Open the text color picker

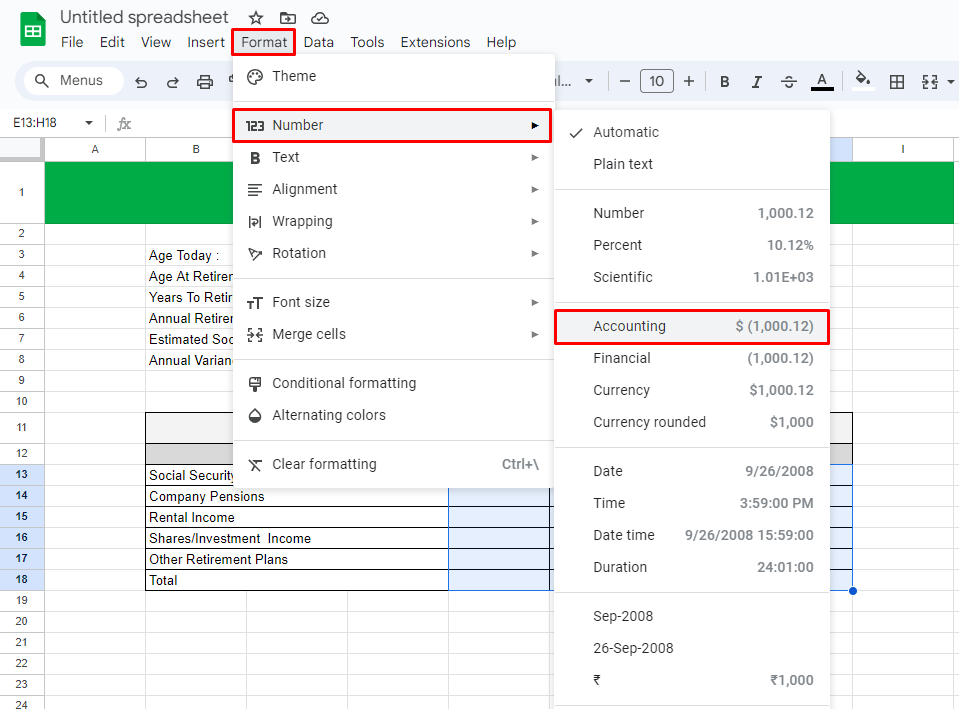coord(822,81)
